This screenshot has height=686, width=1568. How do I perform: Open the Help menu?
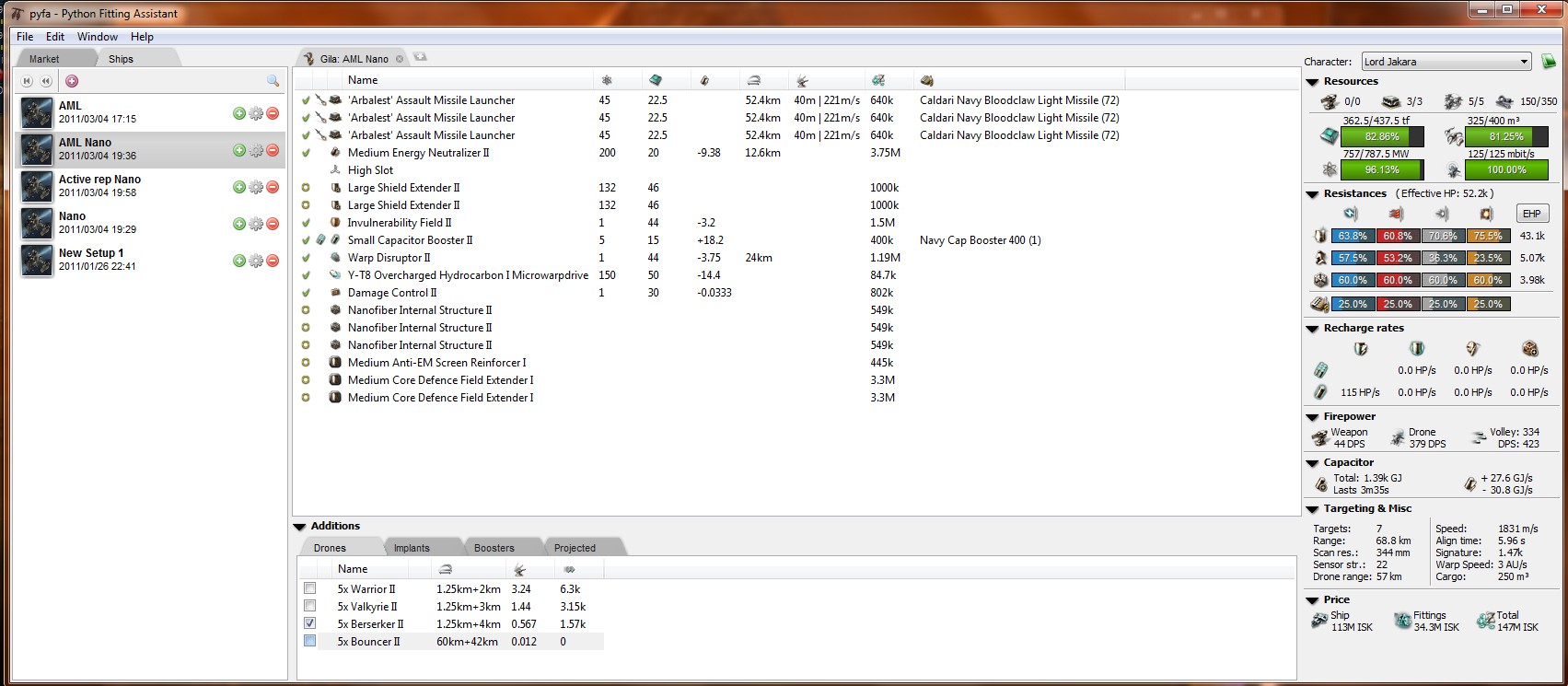(x=142, y=37)
